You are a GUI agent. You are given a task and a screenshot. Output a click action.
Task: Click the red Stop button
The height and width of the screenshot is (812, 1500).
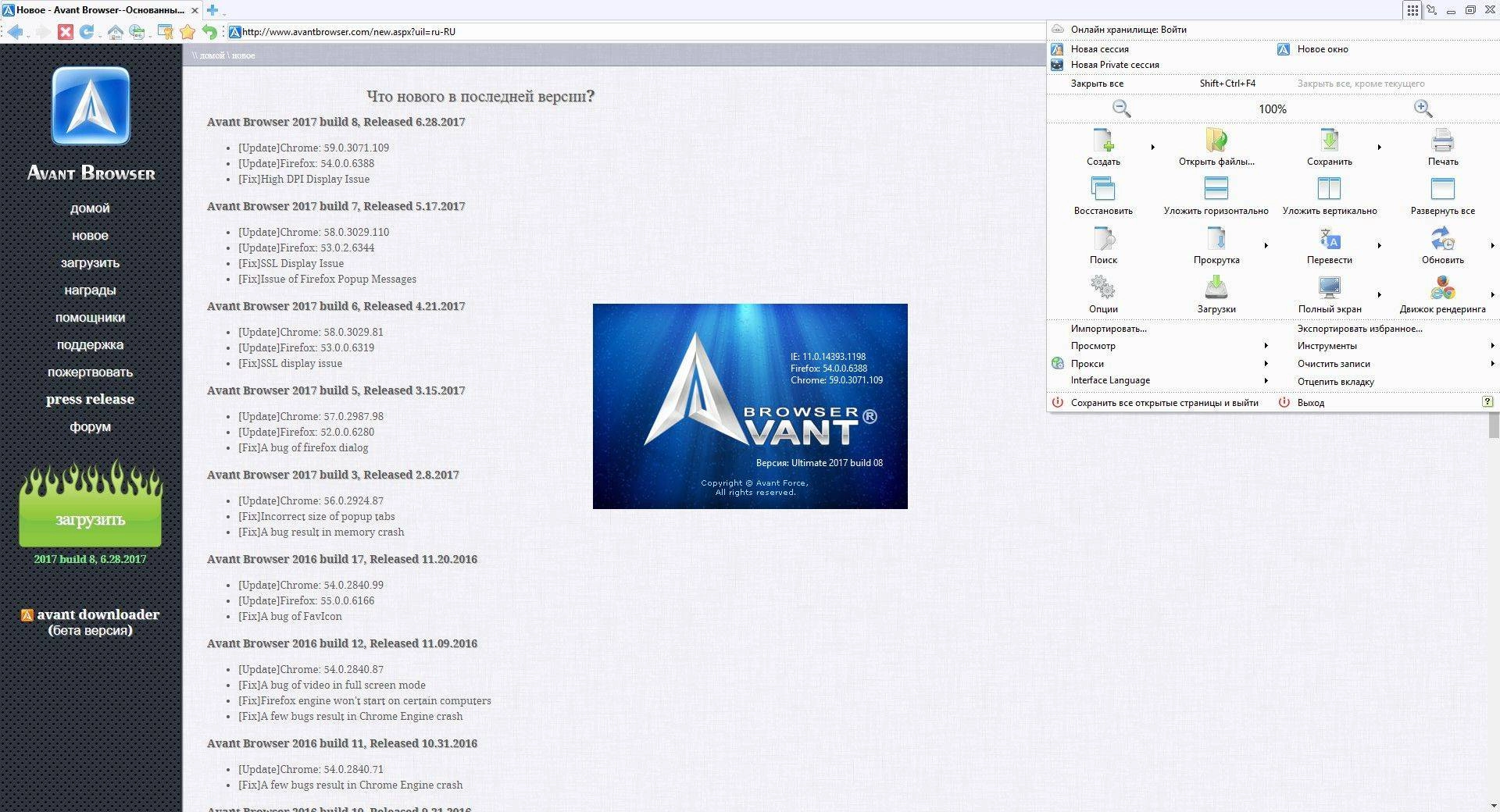pyautogui.click(x=66, y=32)
